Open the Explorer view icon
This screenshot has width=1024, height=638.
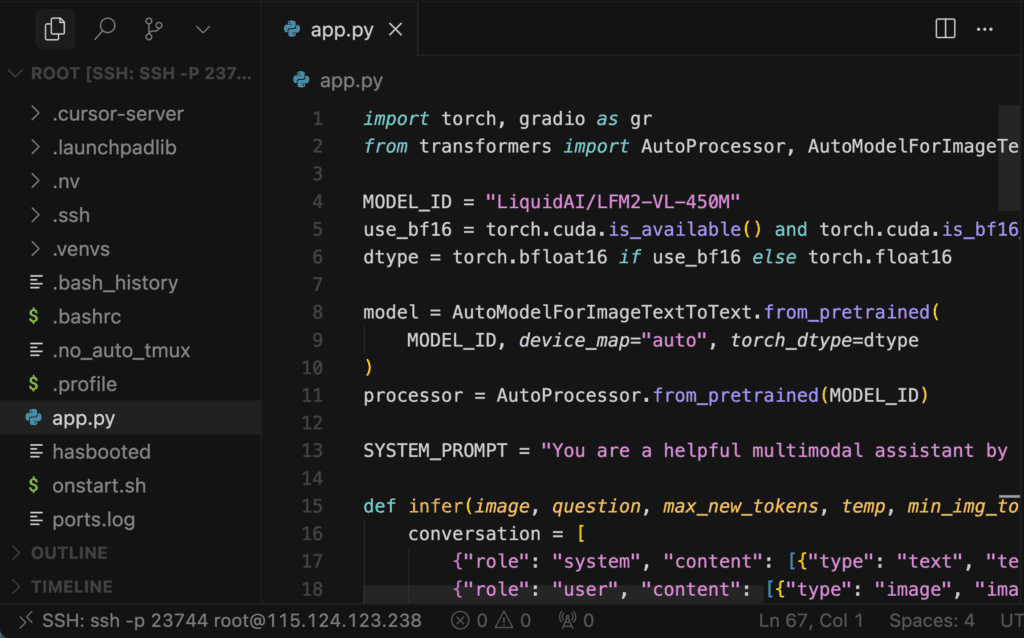[x=56, y=29]
